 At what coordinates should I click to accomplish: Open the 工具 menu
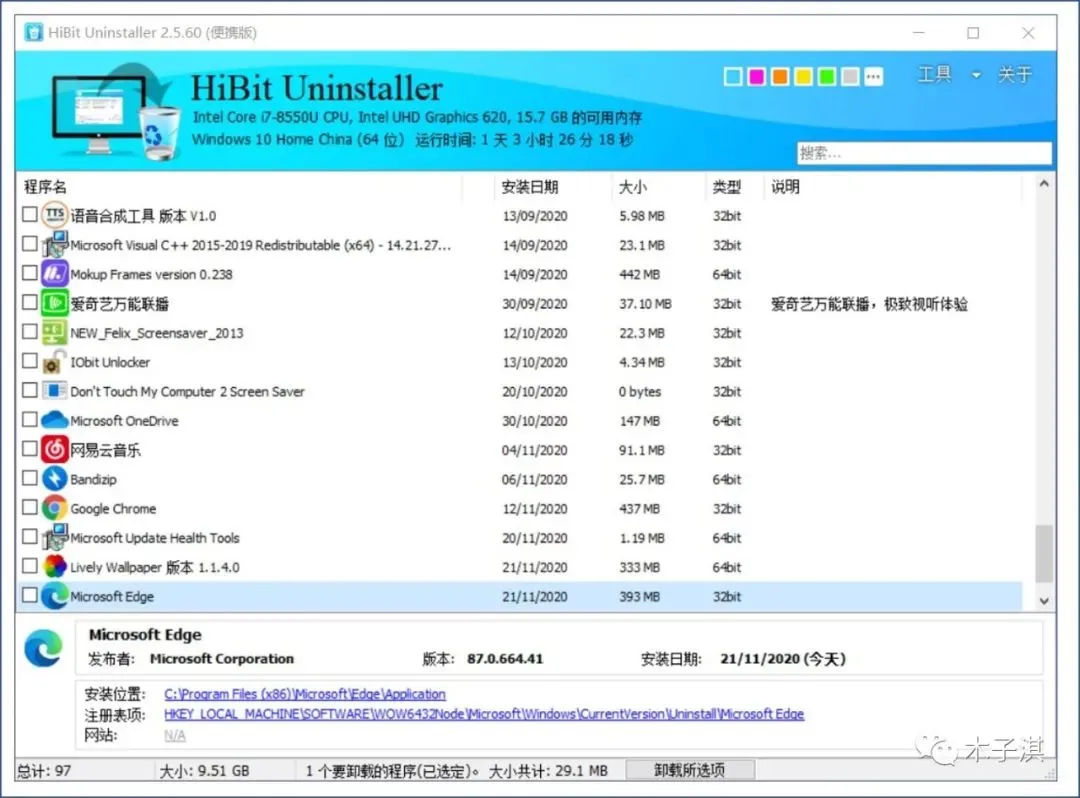point(935,74)
